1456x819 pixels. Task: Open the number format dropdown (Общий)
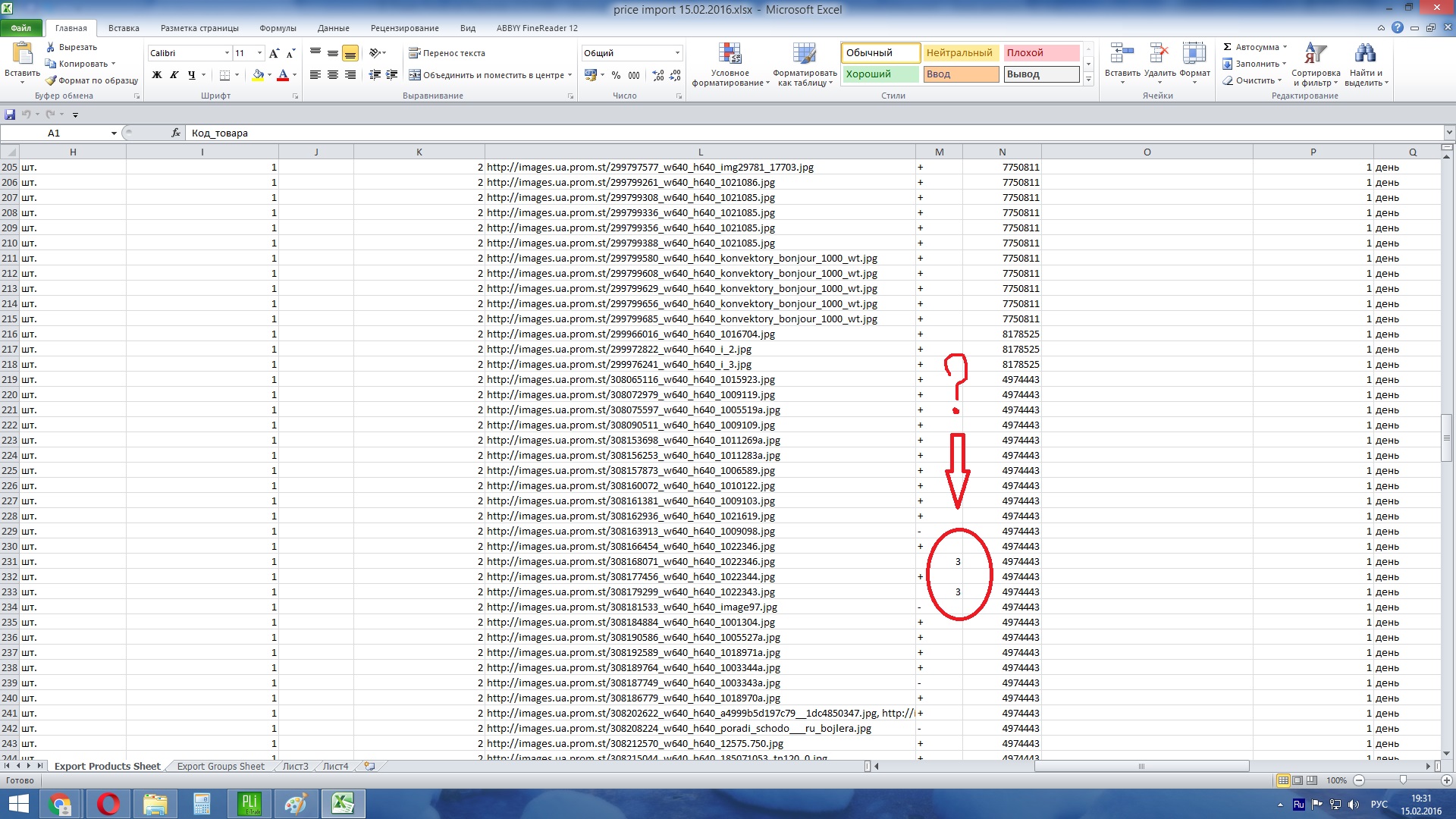677,53
